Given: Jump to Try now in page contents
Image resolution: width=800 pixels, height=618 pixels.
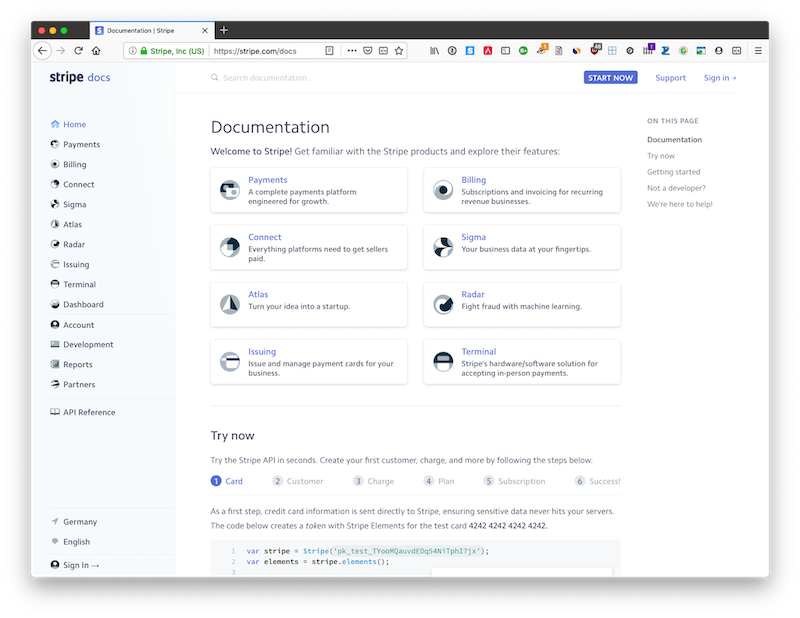Looking at the screenshot, I should (x=661, y=156).
